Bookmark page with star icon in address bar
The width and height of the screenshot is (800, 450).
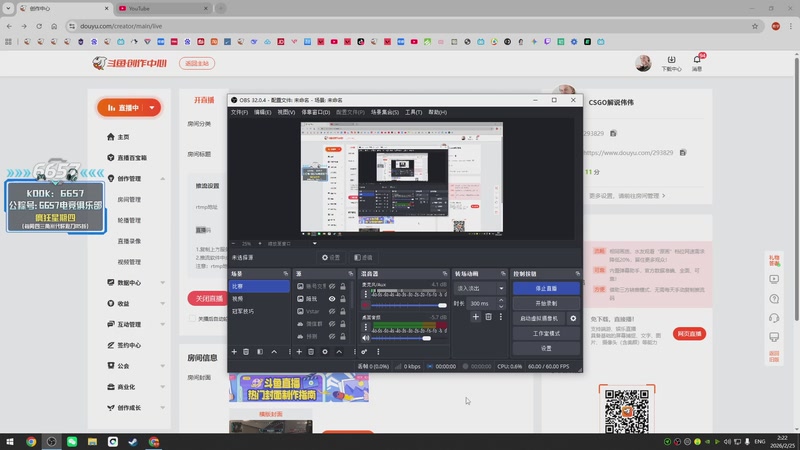(755, 26)
